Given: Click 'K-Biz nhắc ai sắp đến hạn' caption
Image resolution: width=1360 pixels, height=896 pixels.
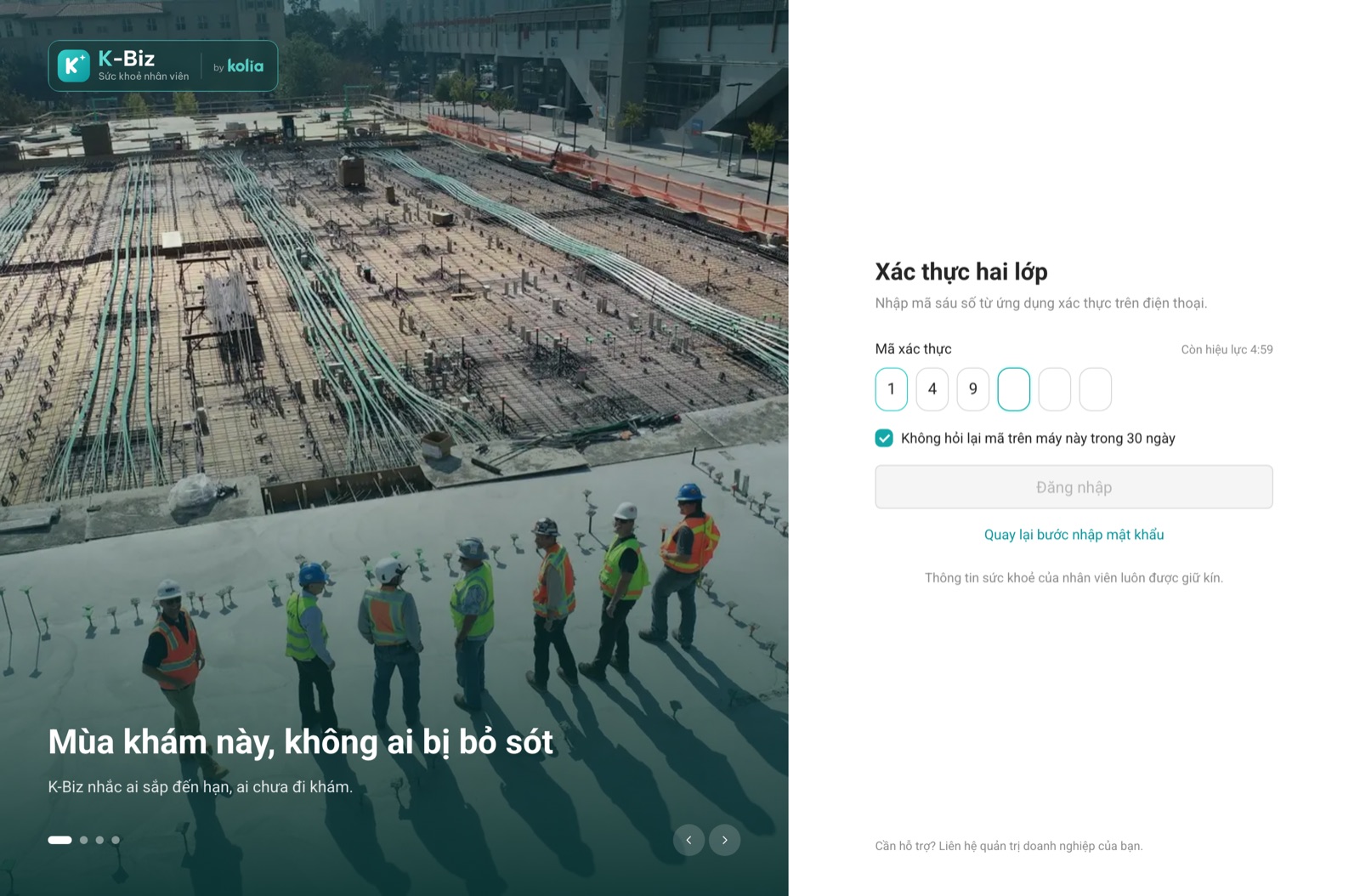Looking at the screenshot, I should coord(200,787).
